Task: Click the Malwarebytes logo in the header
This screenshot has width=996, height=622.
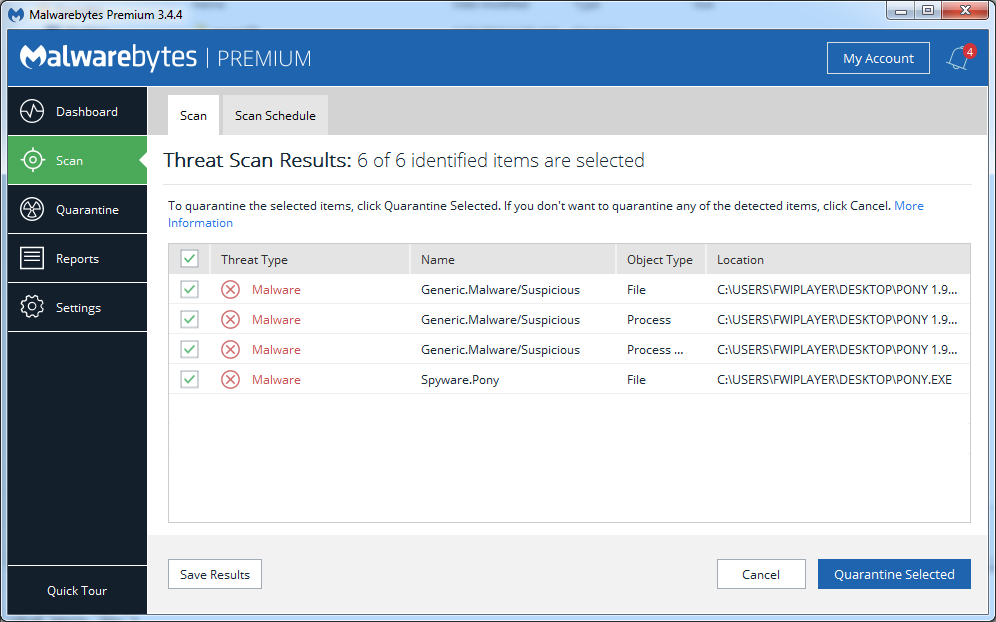Action: (108, 57)
